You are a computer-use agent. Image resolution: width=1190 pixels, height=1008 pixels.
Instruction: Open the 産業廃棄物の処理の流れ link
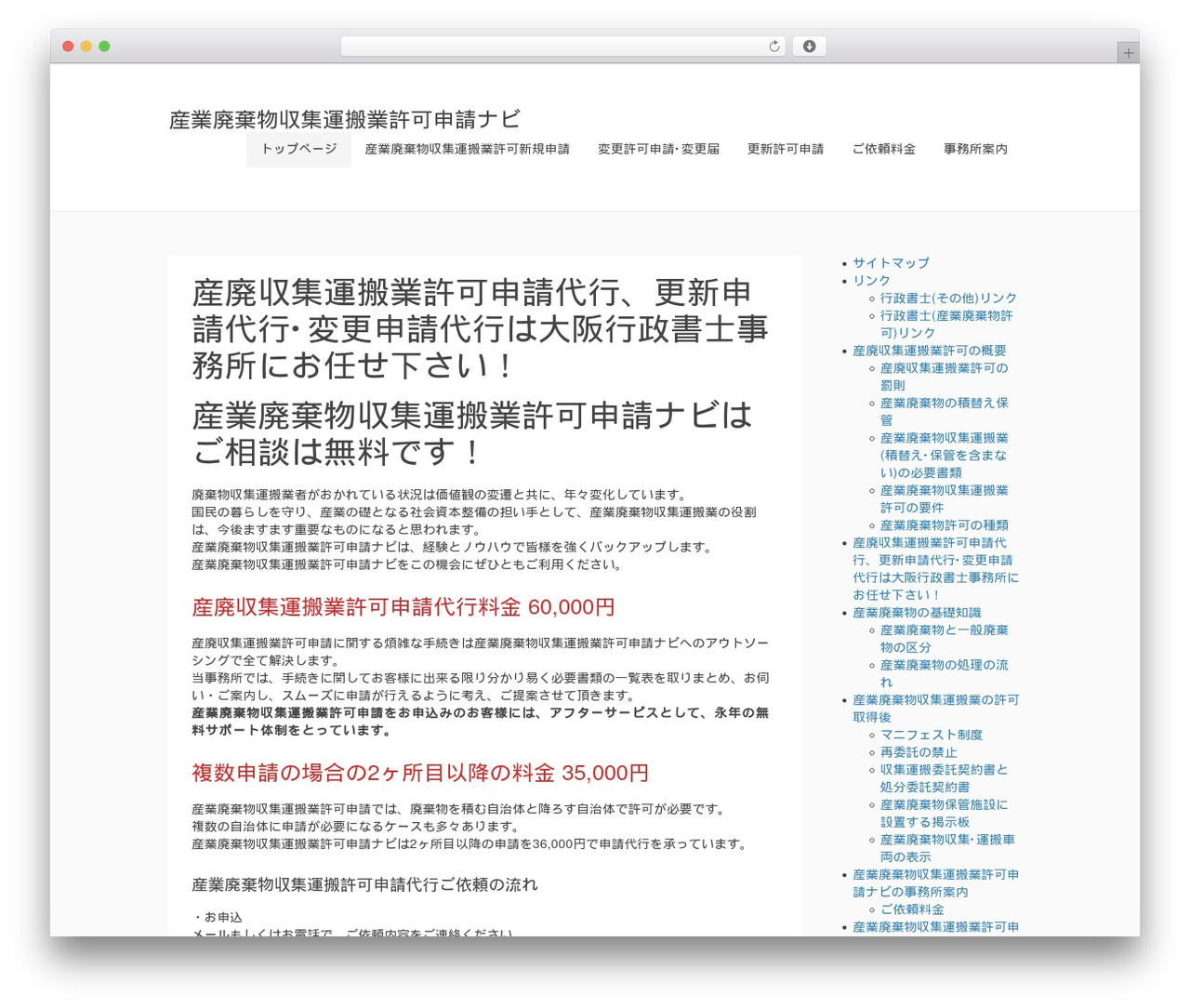pyautogui.click(x=945, y=673)
